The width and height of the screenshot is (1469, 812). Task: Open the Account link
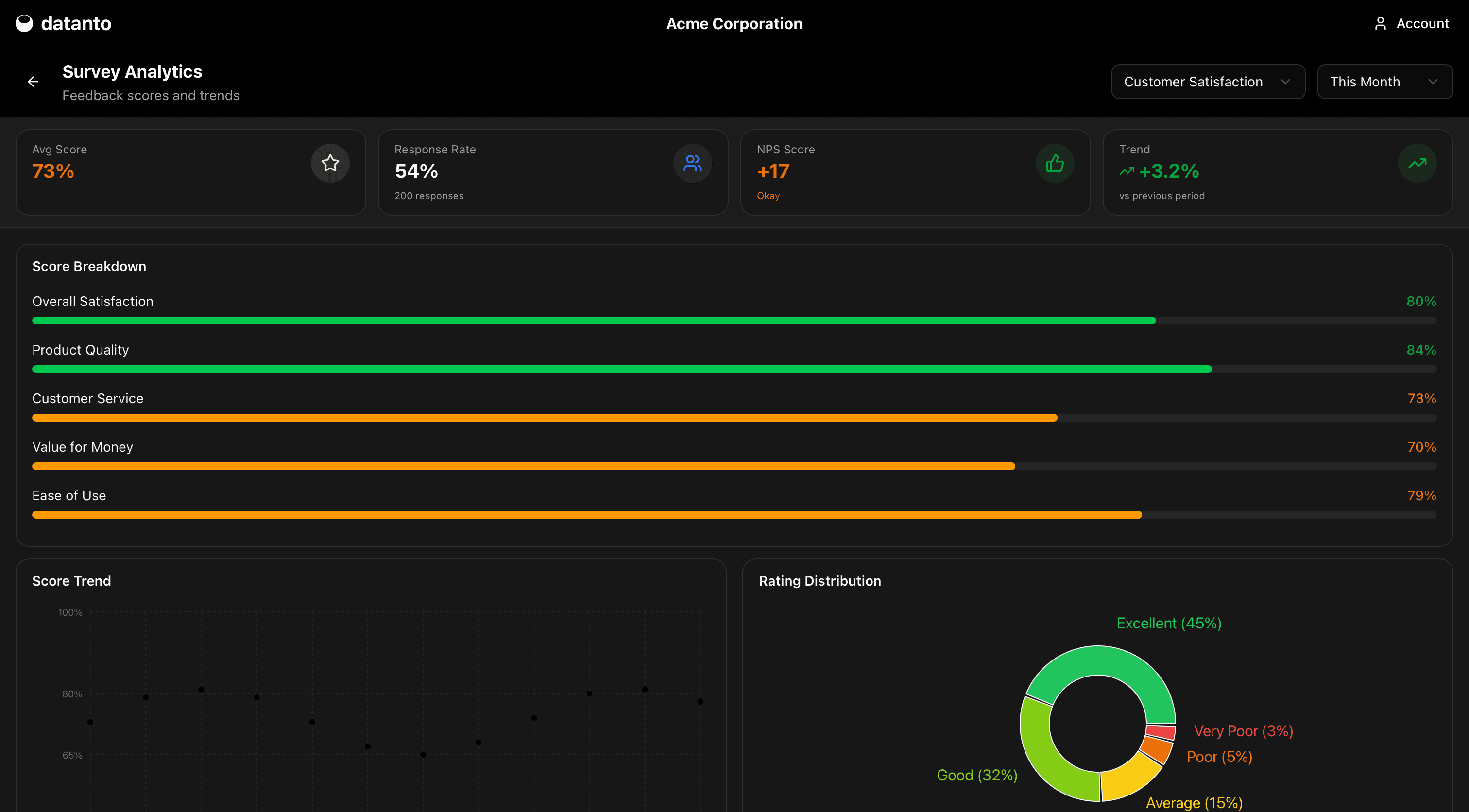coord(1422,23)
